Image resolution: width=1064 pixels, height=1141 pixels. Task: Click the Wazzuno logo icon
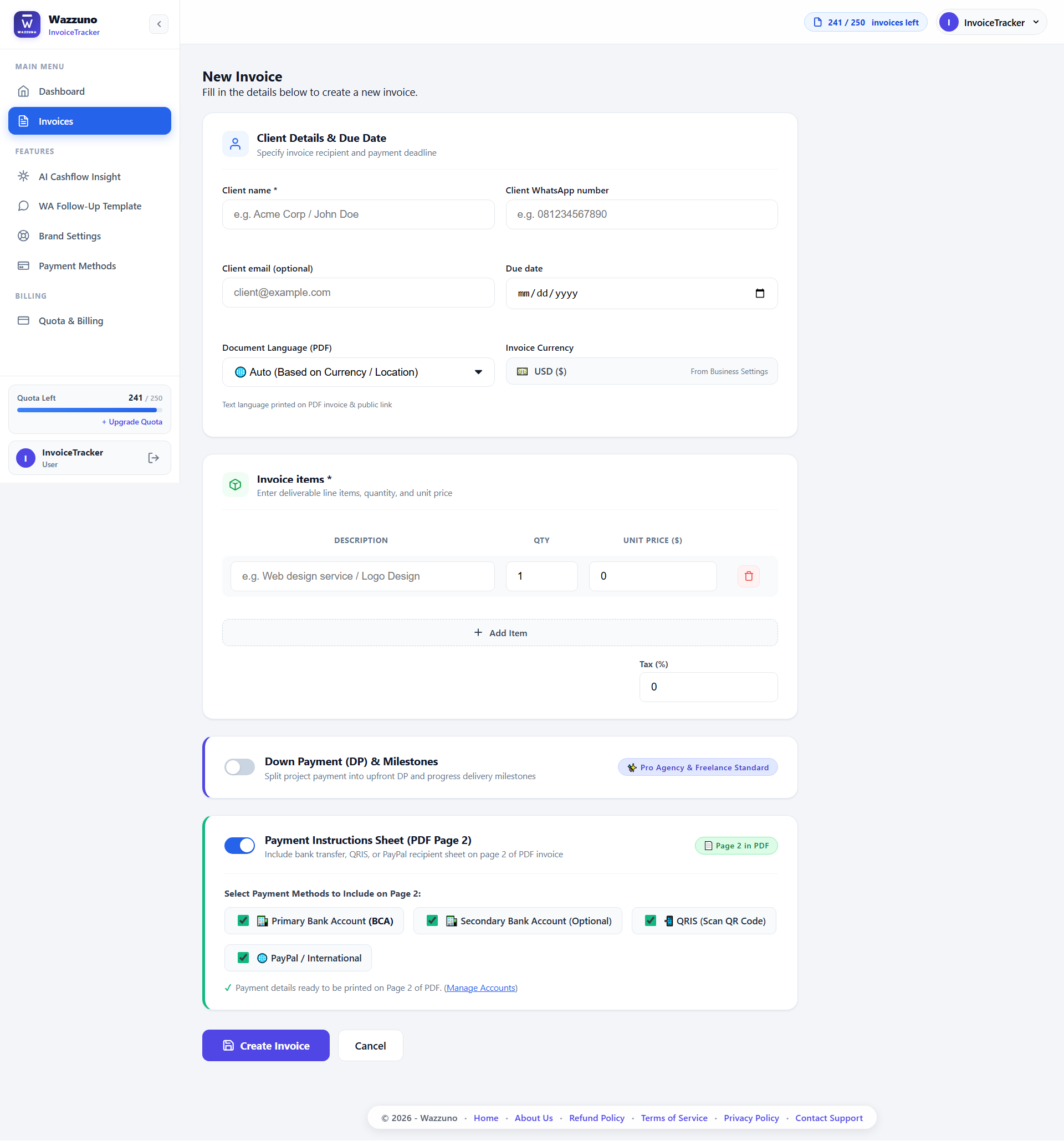click(27, 24)
